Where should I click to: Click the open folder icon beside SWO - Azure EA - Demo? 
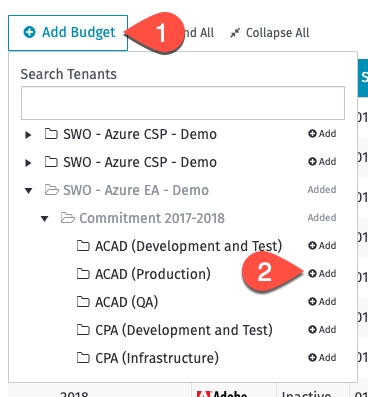[52, 190]
